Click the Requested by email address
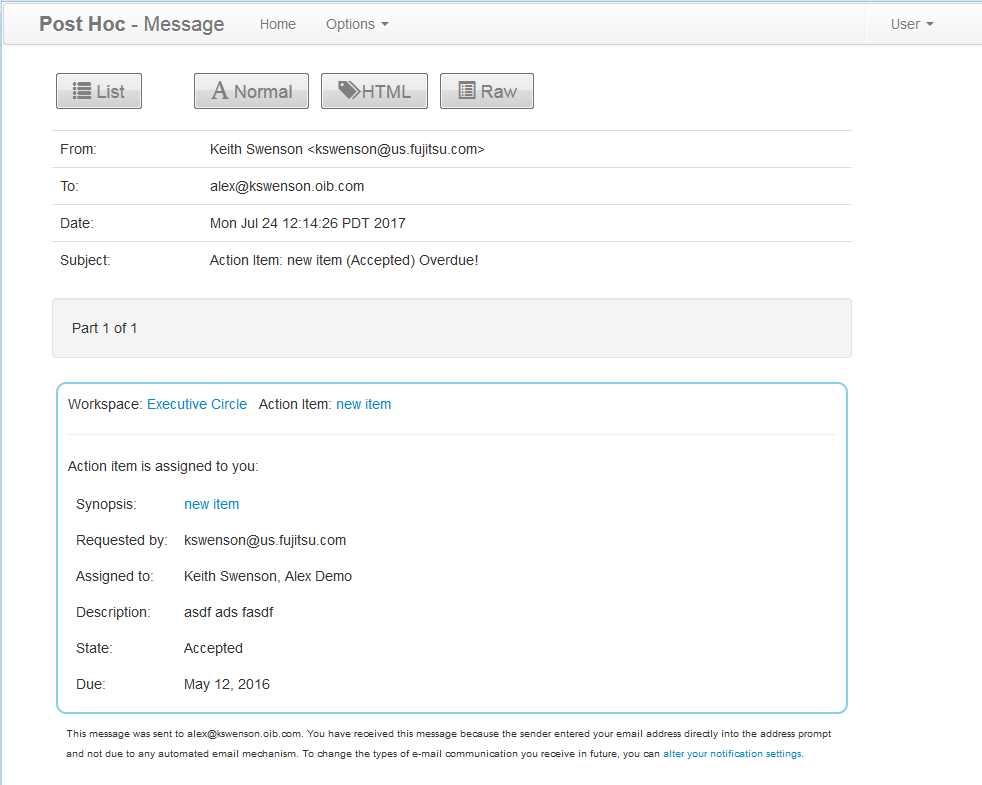The width and height of the screenshot is (982, 785). pyautogui.click(x=265, y=540)
